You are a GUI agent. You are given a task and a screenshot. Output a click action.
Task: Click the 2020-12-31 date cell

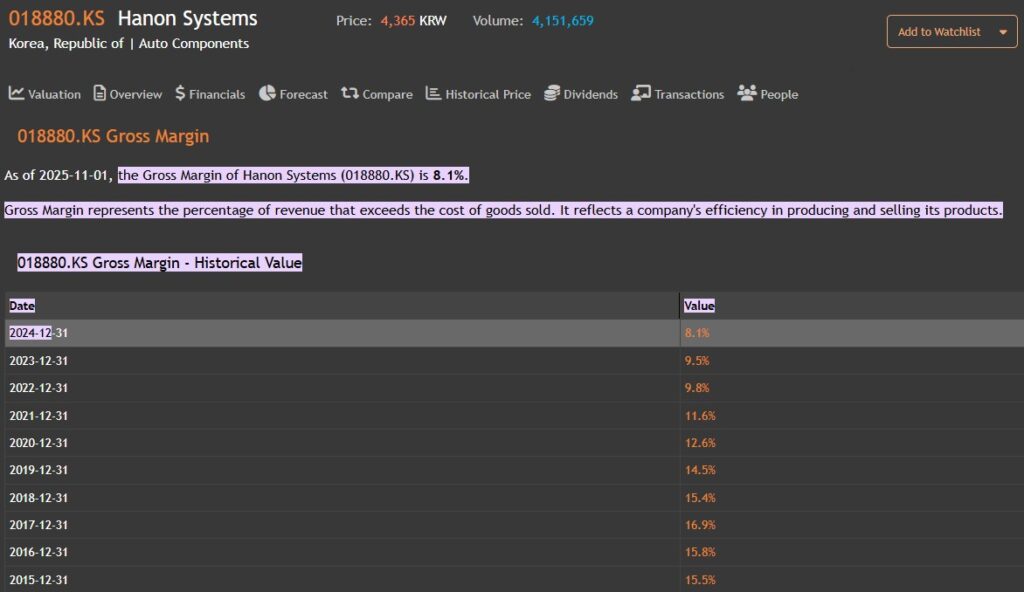click(38, 443)
